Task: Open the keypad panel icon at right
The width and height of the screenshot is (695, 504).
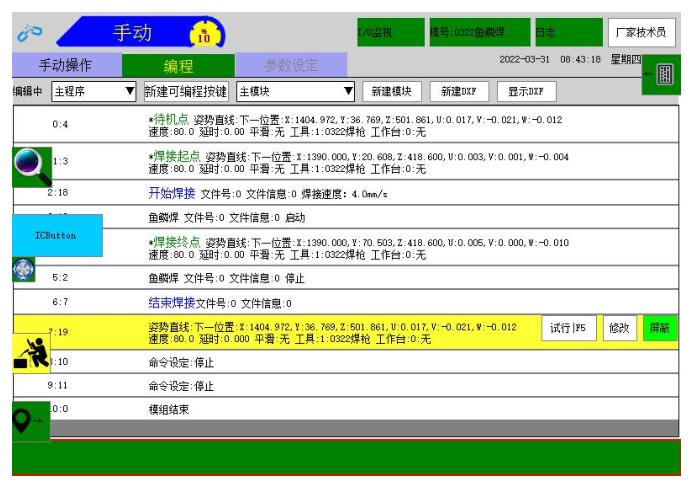Action: 661,74
